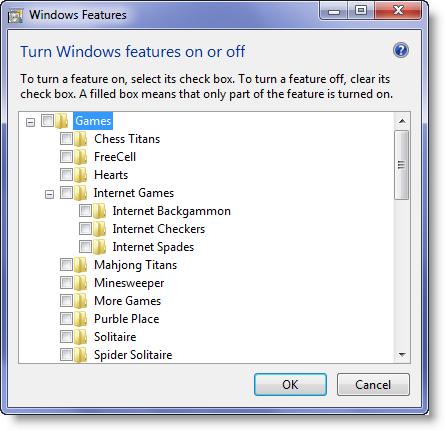The image size is (445, 431).
Task: Click the folder icon beside Chess Titans
Action: pyautogui.click(x=80, y=139)
